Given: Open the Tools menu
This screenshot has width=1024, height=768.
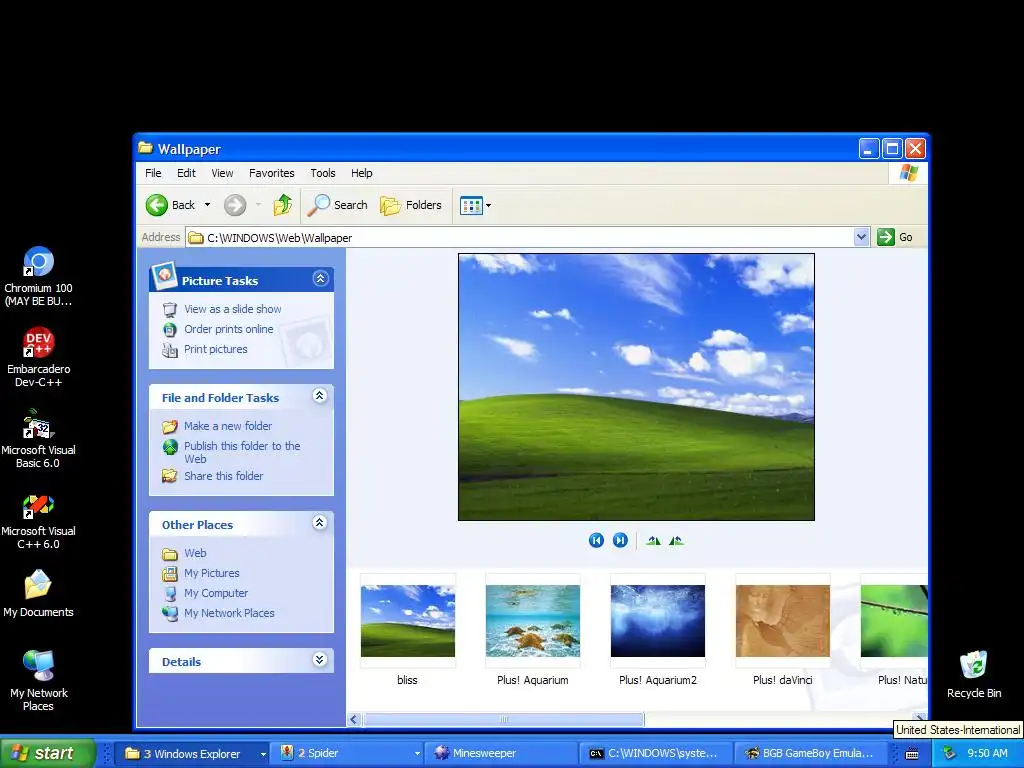Looking at the screenshot, I should click(323, 173).
